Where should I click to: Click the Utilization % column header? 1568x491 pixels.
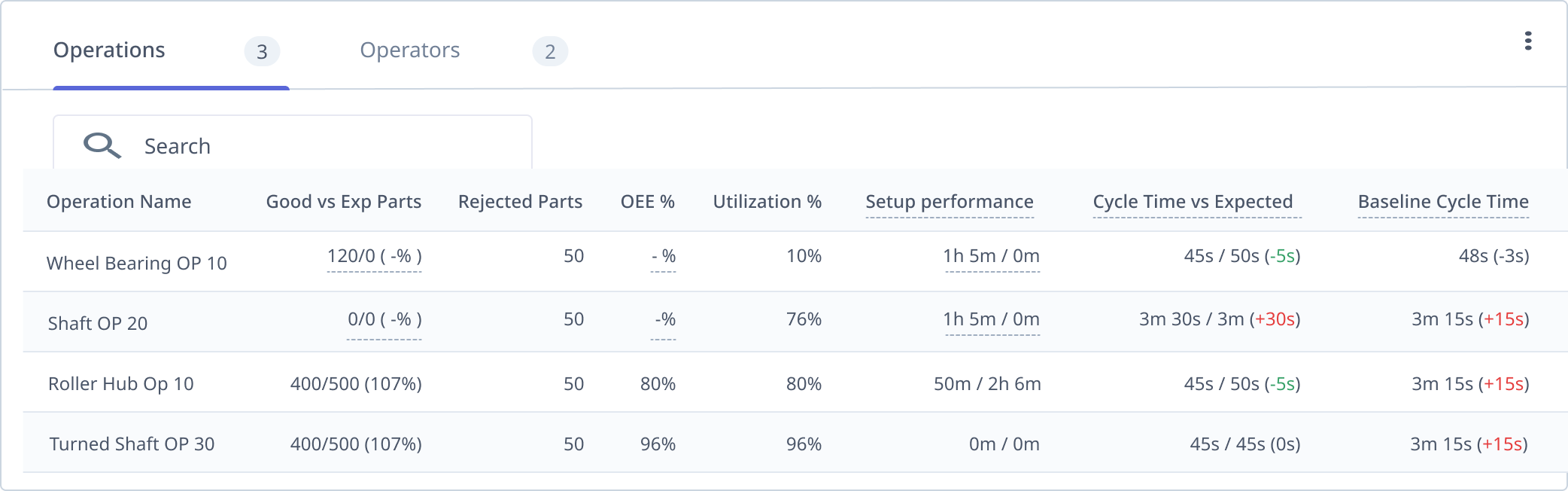tap(767, 202)
